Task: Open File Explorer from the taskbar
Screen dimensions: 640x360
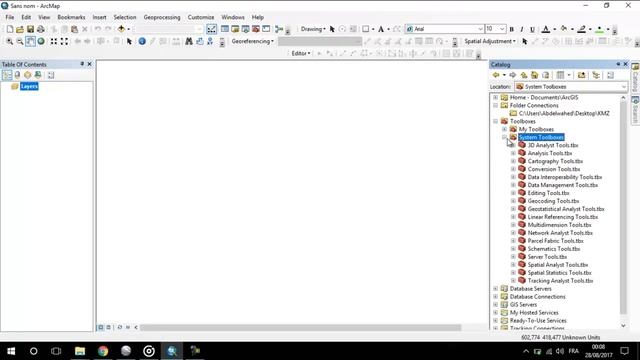Action: tap(80, 351)
